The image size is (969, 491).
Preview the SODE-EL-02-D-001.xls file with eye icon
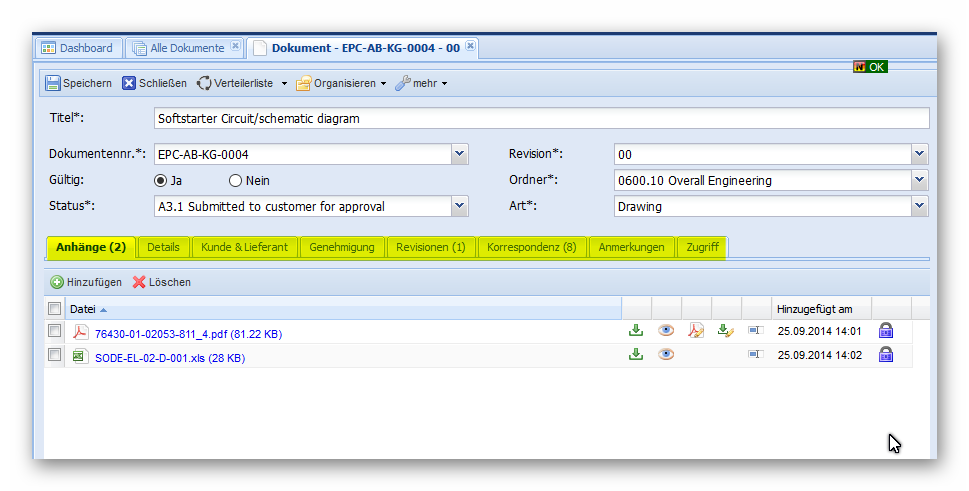pos(666,354)
